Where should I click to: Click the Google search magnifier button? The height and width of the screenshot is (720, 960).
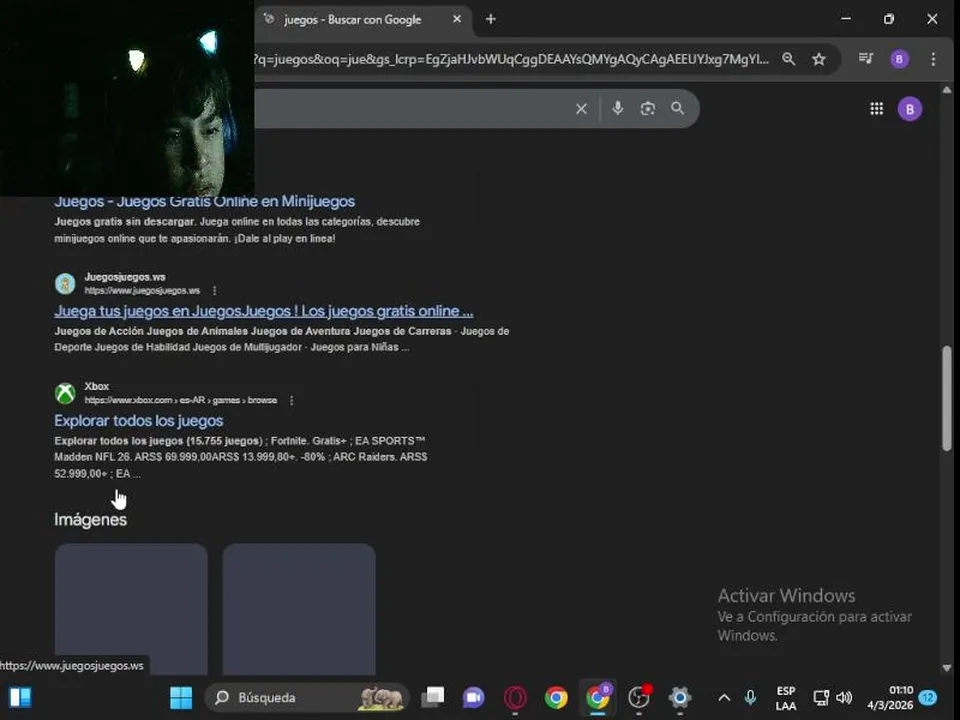pos(677,108)
